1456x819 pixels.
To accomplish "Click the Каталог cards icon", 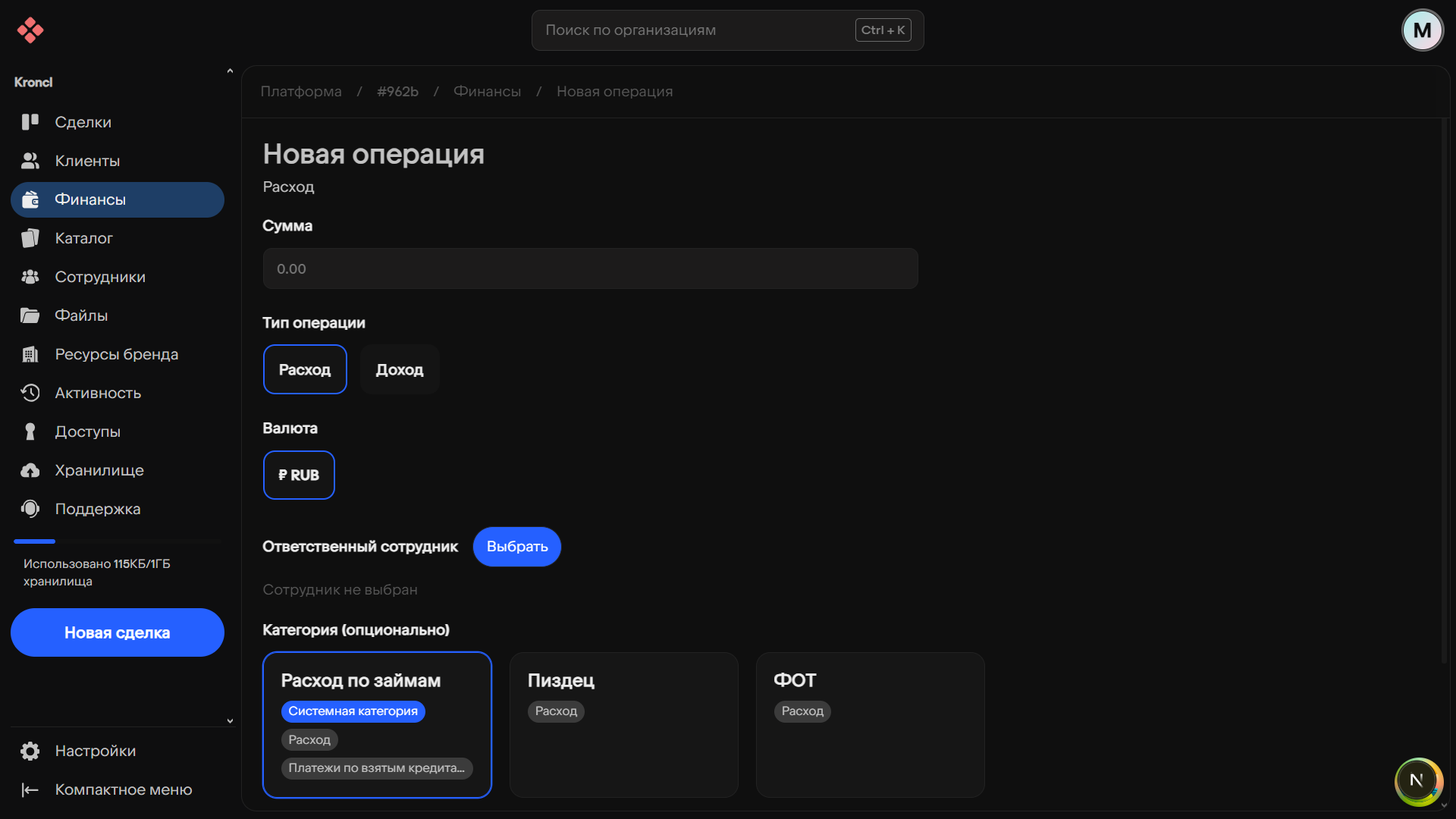I will 30,238.
